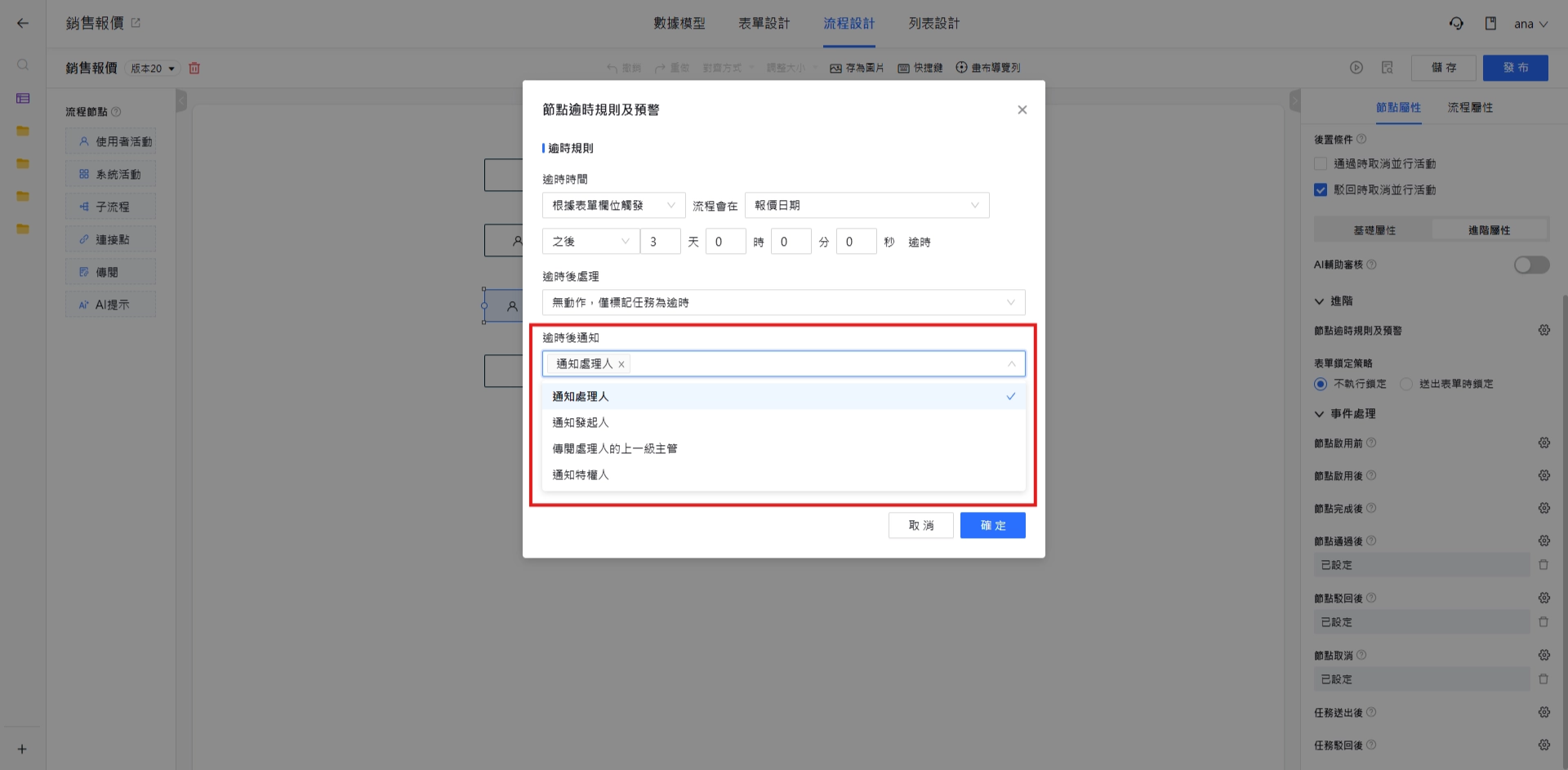Open the document clipboard icon near ana

click(1490, 24)
